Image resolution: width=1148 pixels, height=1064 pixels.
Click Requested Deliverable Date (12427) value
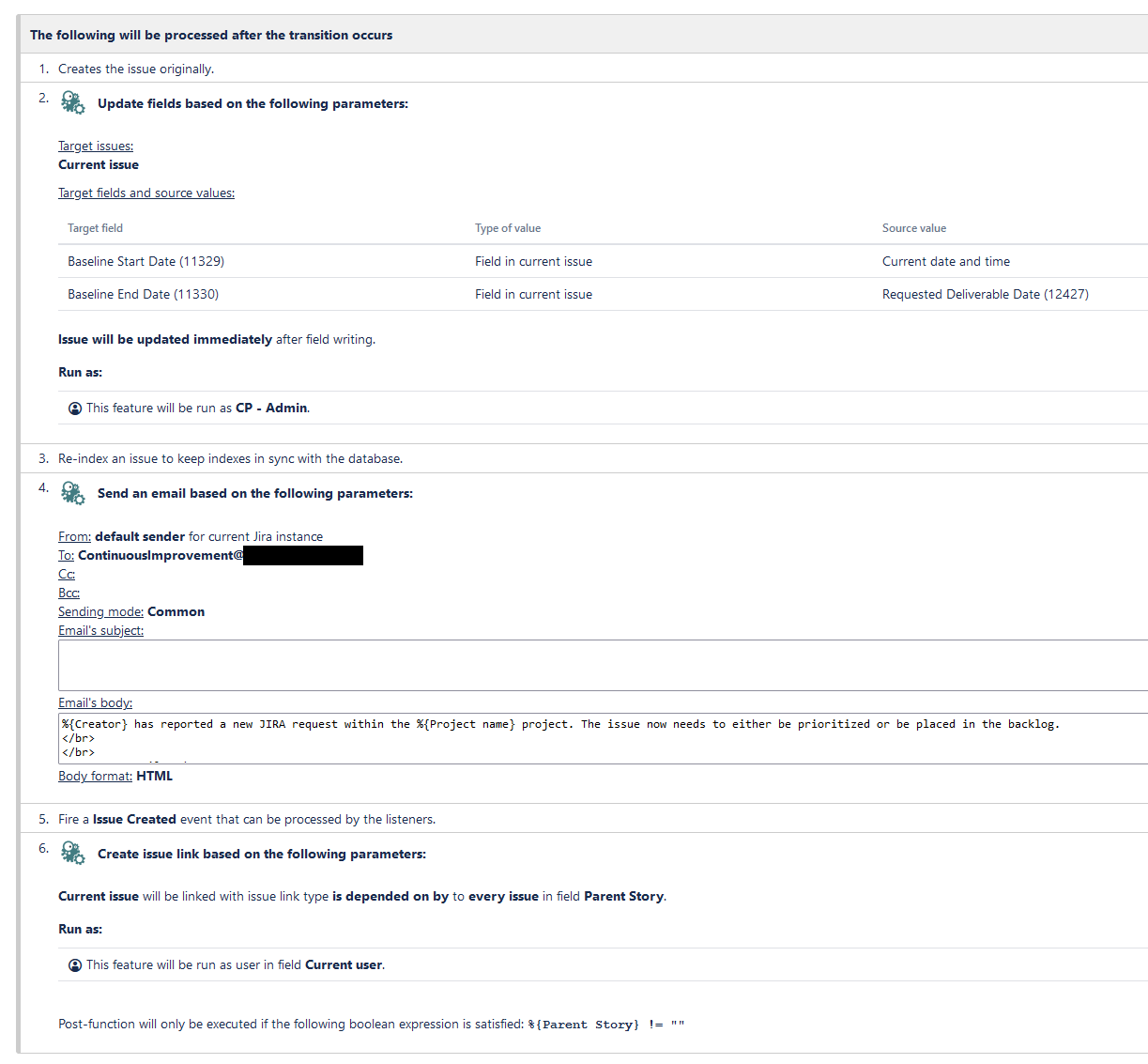(x=986, y=294)
